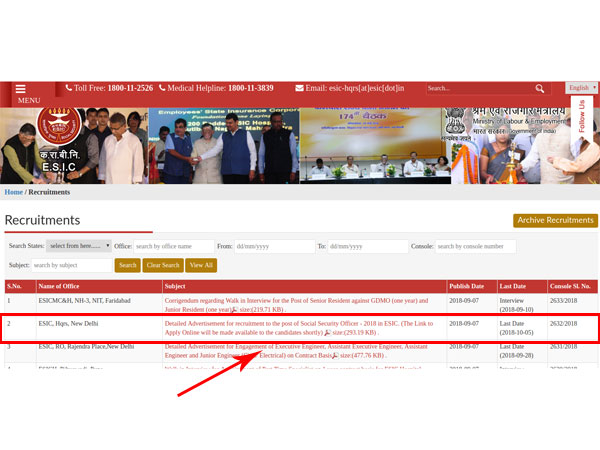Expand the Search States dropdown
The height and width of the screenshot is (450, 600).
coord(79,246)
